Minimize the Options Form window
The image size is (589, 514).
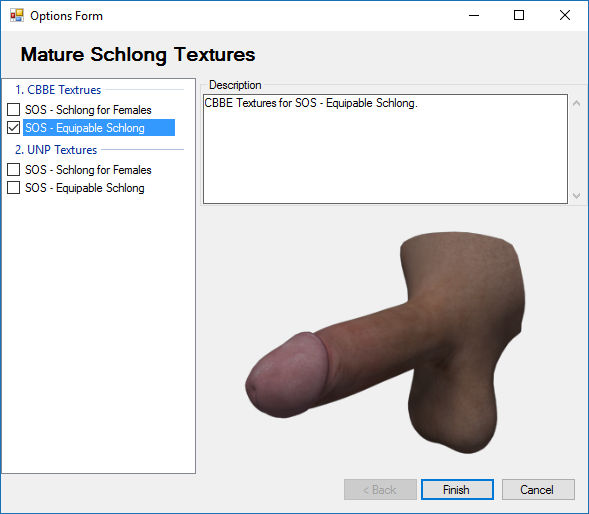474,15
